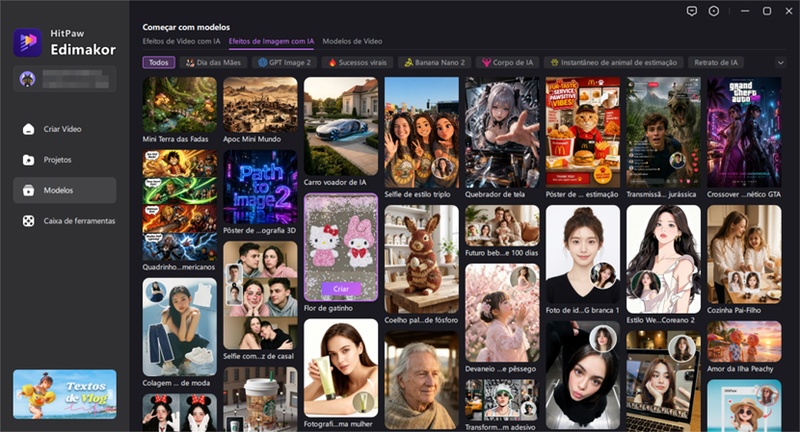Click Criar on Flor de gatinho
Screen dimensions: 800x432
click(341, 289)
